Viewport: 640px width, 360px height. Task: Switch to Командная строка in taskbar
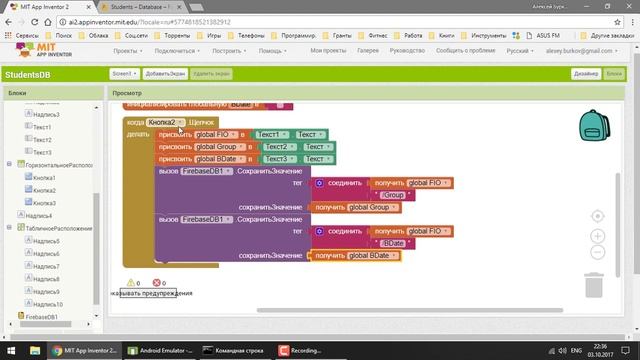233,351
